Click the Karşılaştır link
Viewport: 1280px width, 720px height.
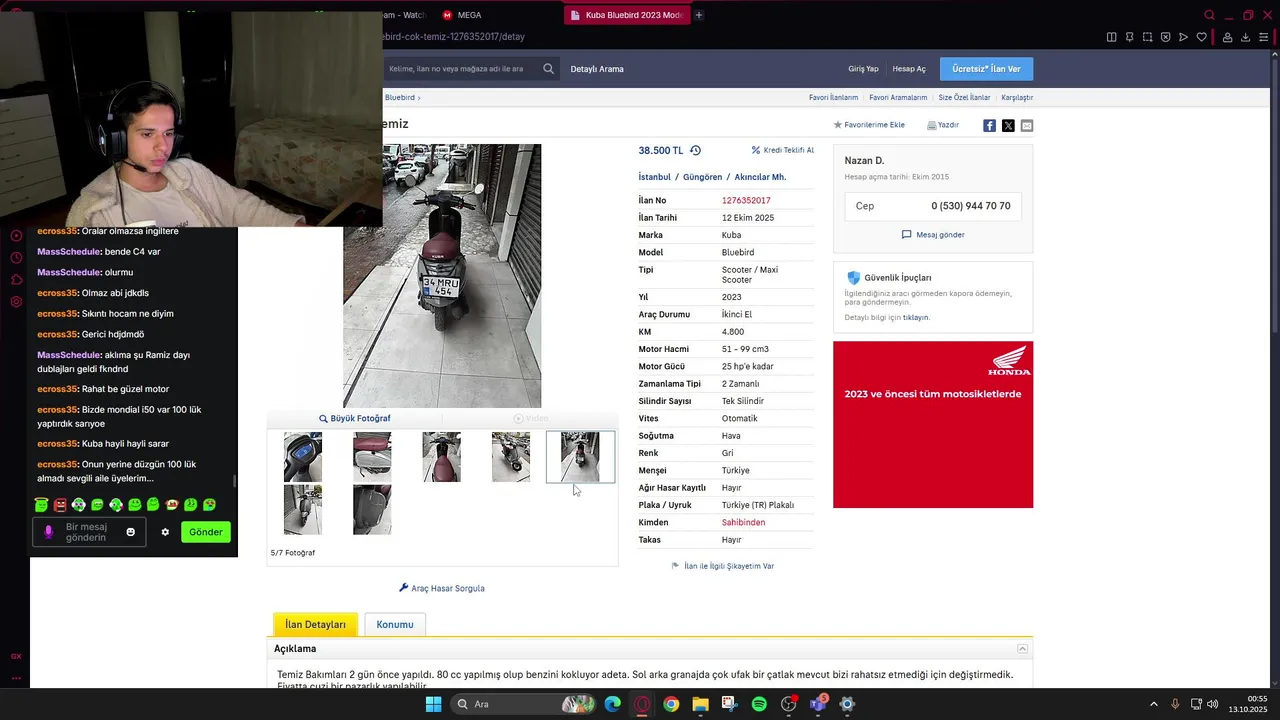click(1017, 98)
